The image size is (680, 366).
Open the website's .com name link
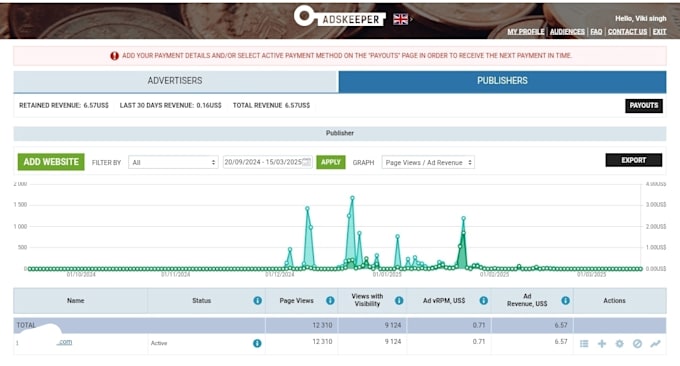[x=64, y=342]
